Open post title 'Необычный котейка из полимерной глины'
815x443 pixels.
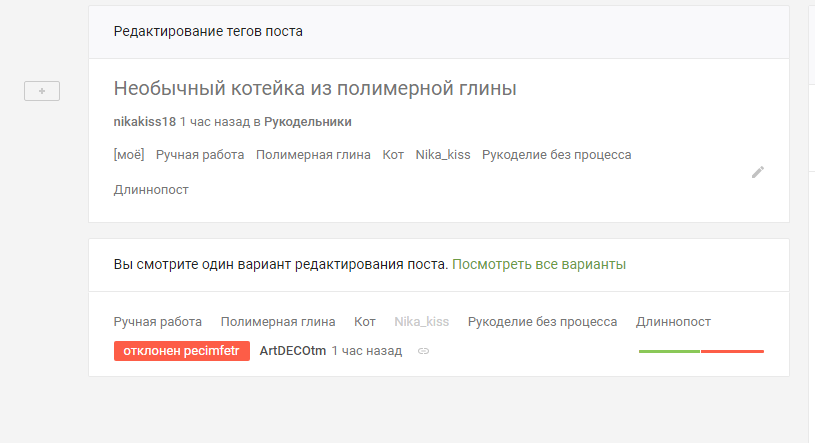315,88
